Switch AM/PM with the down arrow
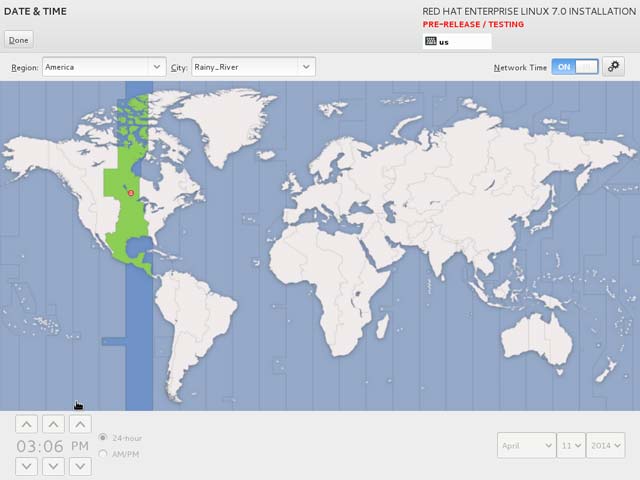This screenshot has width=640, height=480. coord(80,466)
